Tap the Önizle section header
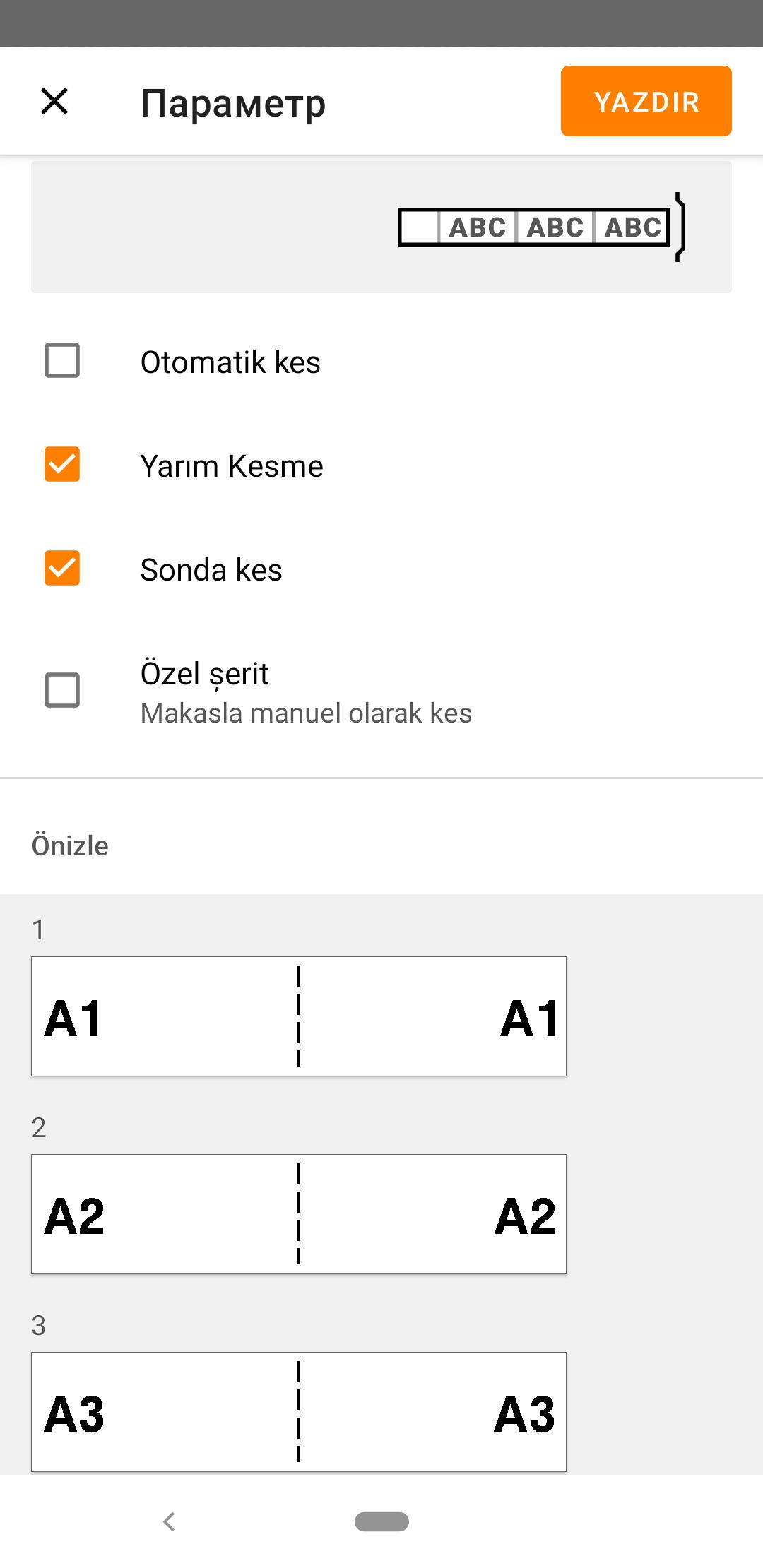 tap(70, 845)
